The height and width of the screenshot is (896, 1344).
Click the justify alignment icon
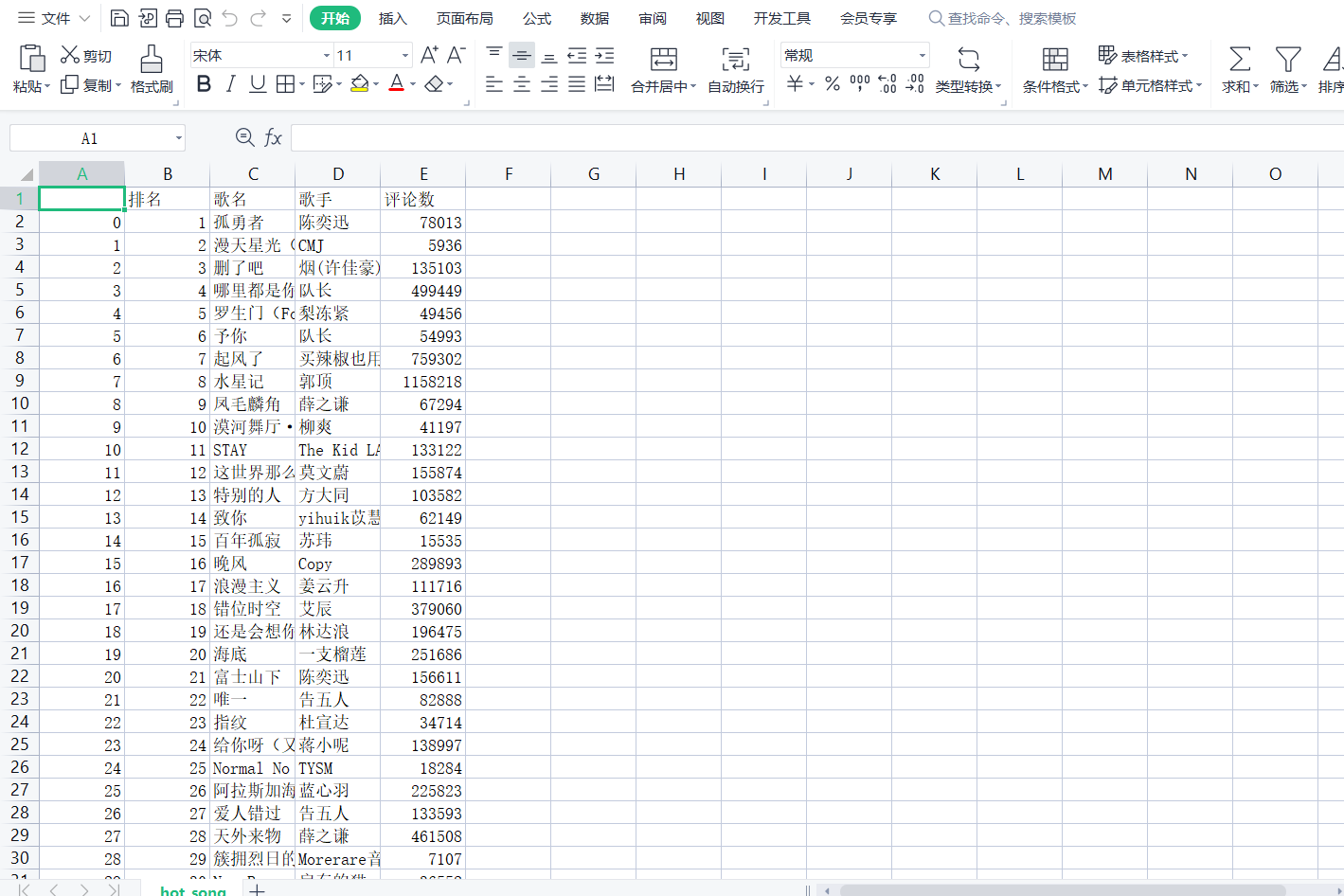click(576, 84)
